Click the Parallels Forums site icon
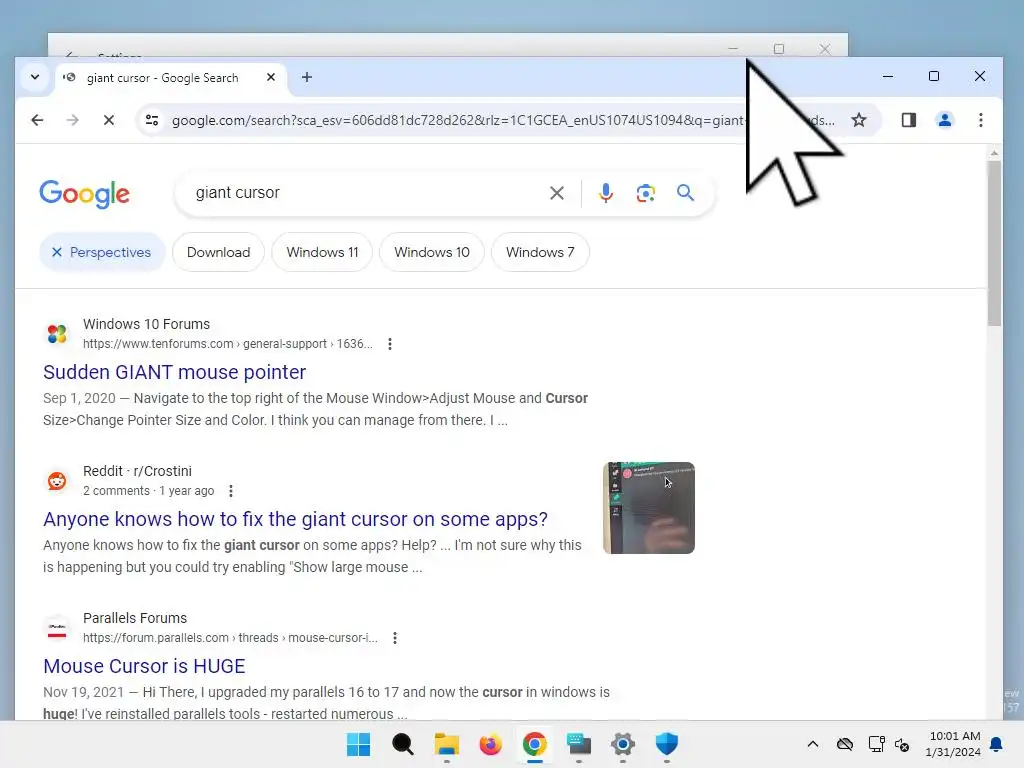Screen dimensions: 1024x768 (x=57, y=628)
